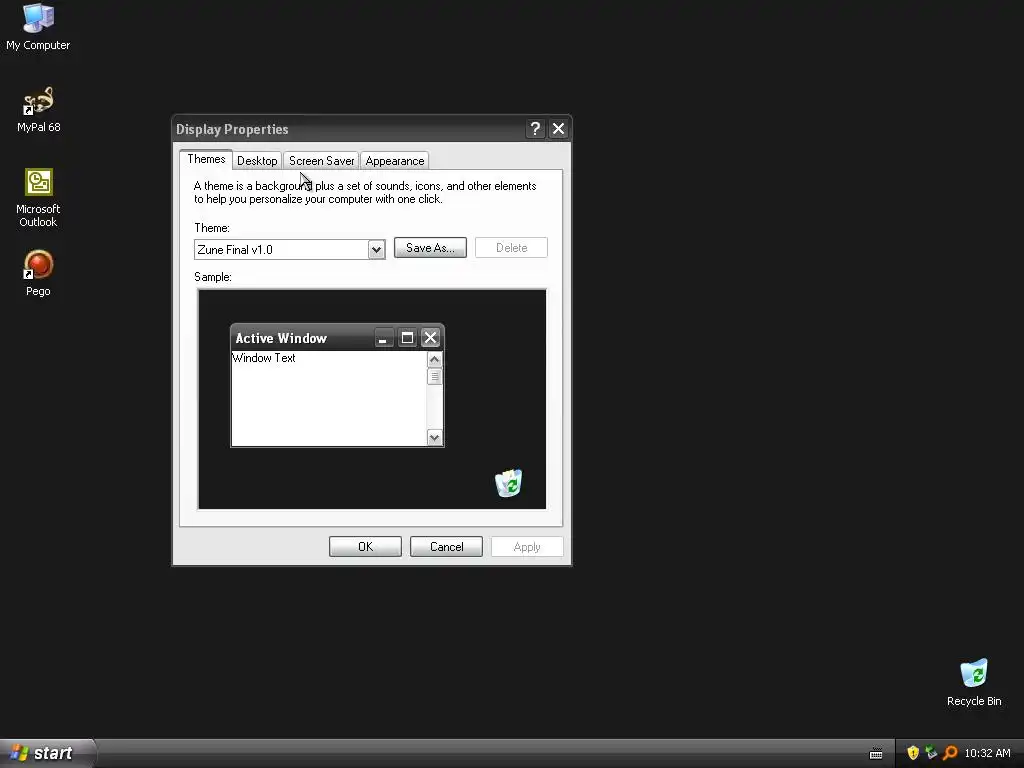Click the OK button
The width and height of the screenshot is (1024, 768).
tap(365, 547)
